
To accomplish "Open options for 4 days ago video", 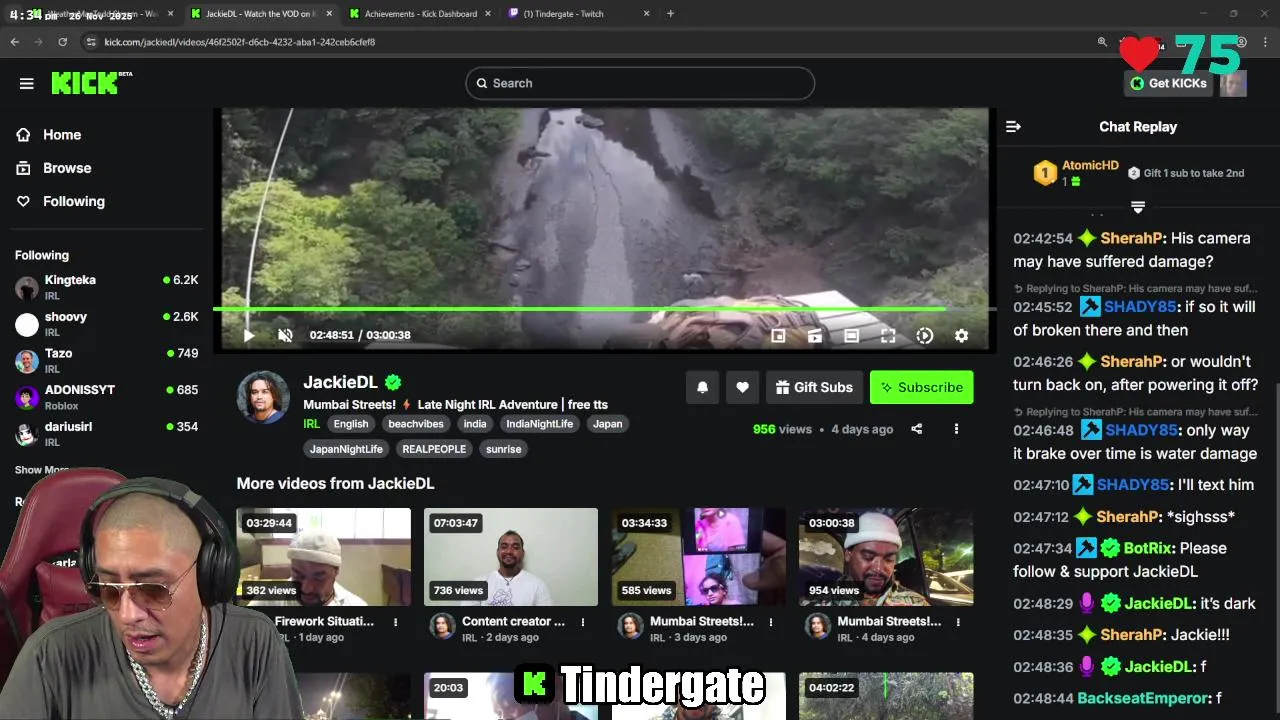I will click(x=958, y=622).
